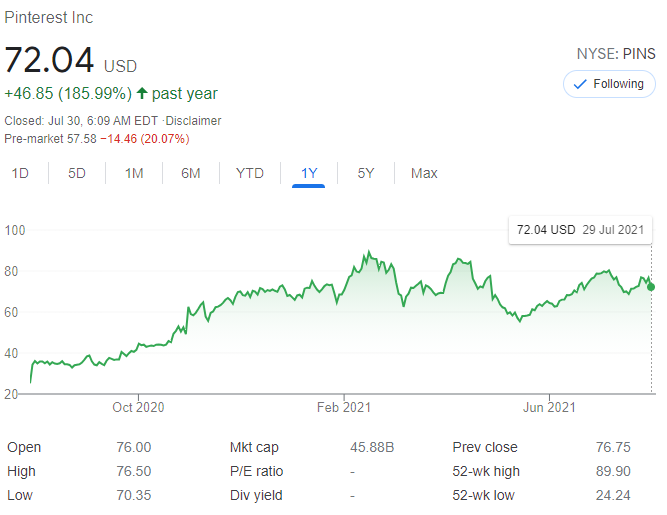Click the Open value 76.00
The image size is (667, 515).
[134, 447]
